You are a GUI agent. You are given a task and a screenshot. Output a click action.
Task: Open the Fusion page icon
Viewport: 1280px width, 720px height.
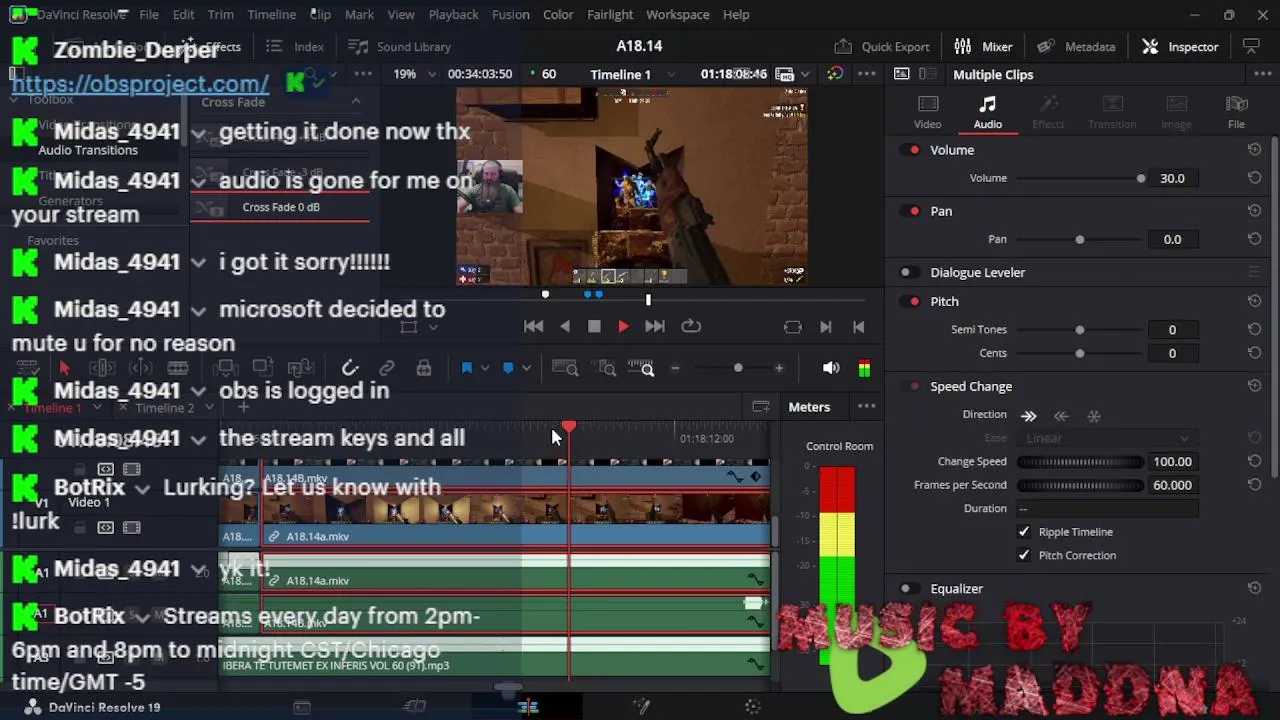click(641, 707)
